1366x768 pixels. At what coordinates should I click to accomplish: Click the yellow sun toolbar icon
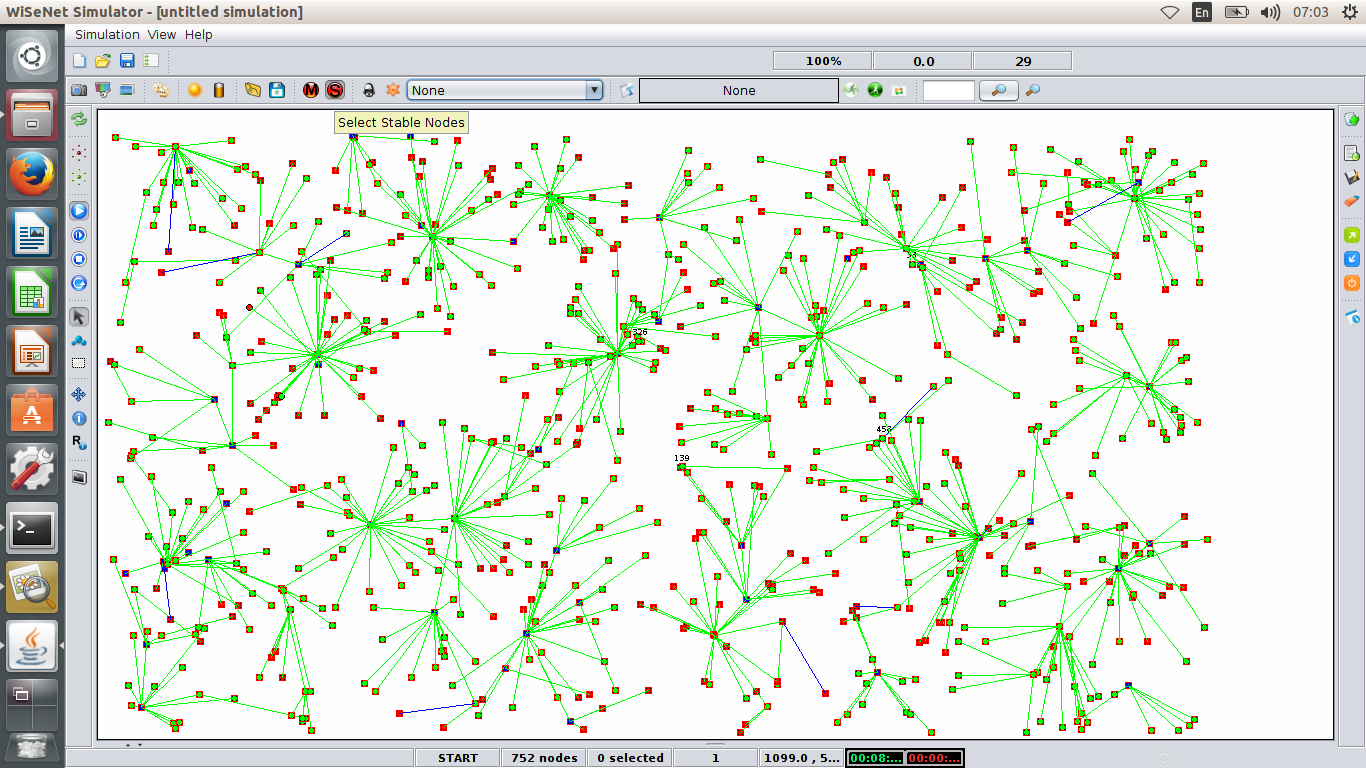pos(195,90)
